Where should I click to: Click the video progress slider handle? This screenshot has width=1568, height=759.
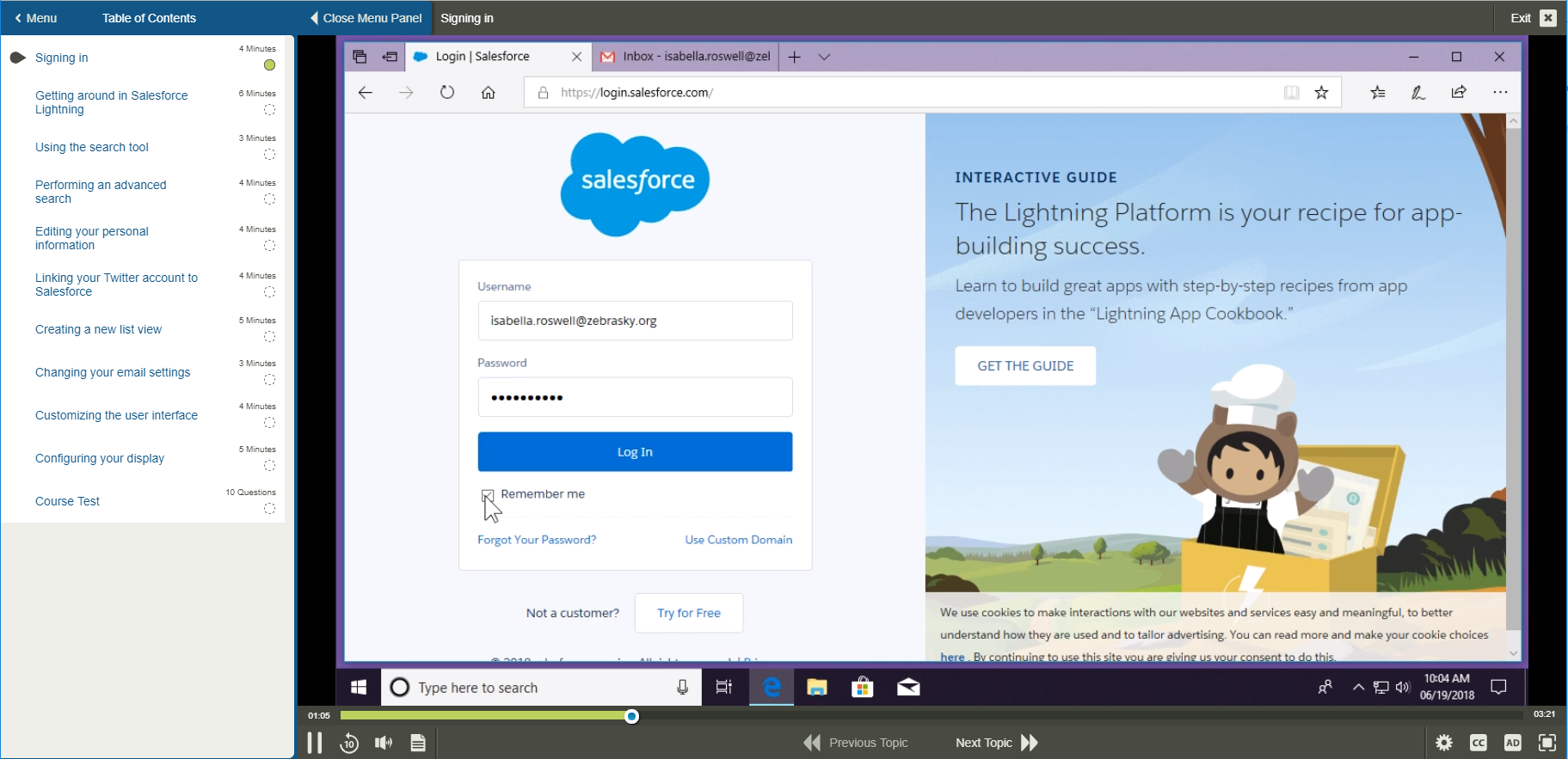point(631,716)
